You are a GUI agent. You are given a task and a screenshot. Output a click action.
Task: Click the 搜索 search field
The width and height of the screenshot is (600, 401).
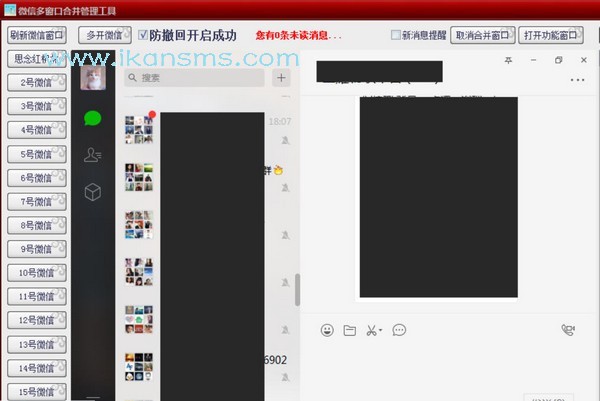[194, 78]
